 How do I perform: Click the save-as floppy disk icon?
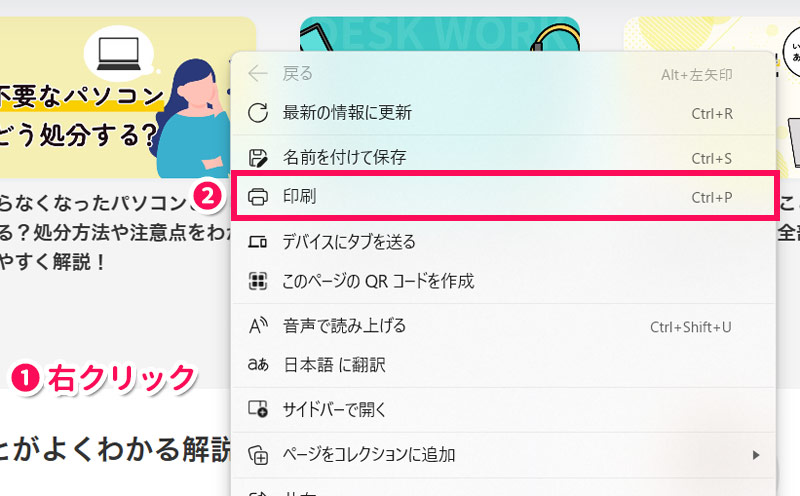pyautogui.click(x=258, y=158)
